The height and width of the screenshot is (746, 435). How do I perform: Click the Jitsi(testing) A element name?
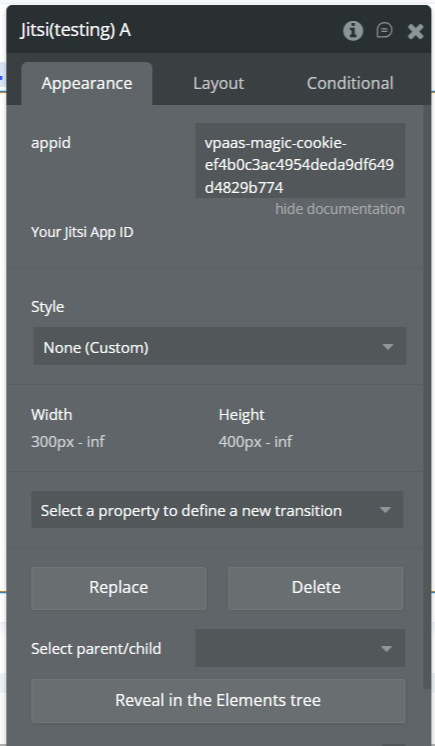pos(76,30)
